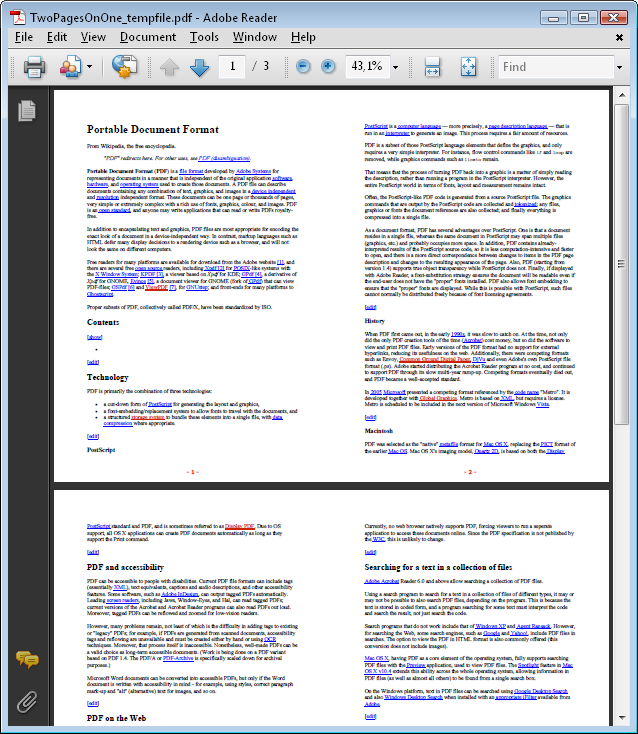
Task: Open the Collaborate (people) toolbar icon
Action: tap(70, 67)
